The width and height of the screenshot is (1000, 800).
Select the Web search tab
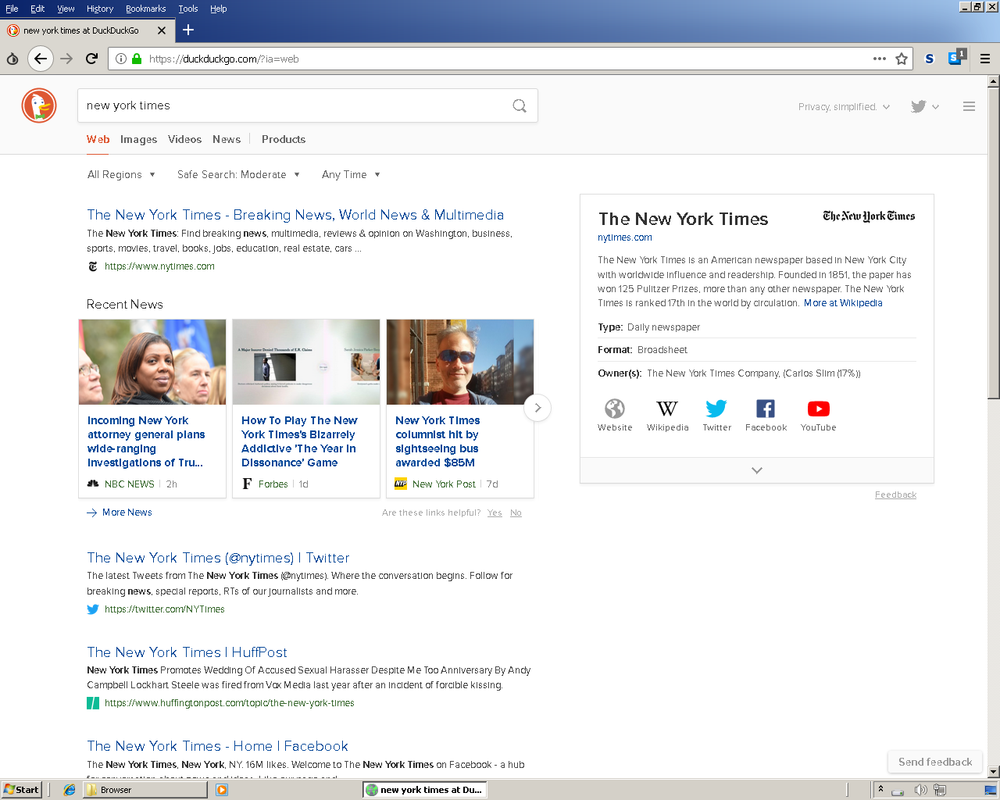click(x=98, y=139)
